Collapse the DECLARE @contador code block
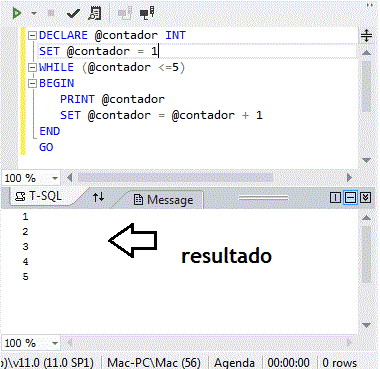 32,35
